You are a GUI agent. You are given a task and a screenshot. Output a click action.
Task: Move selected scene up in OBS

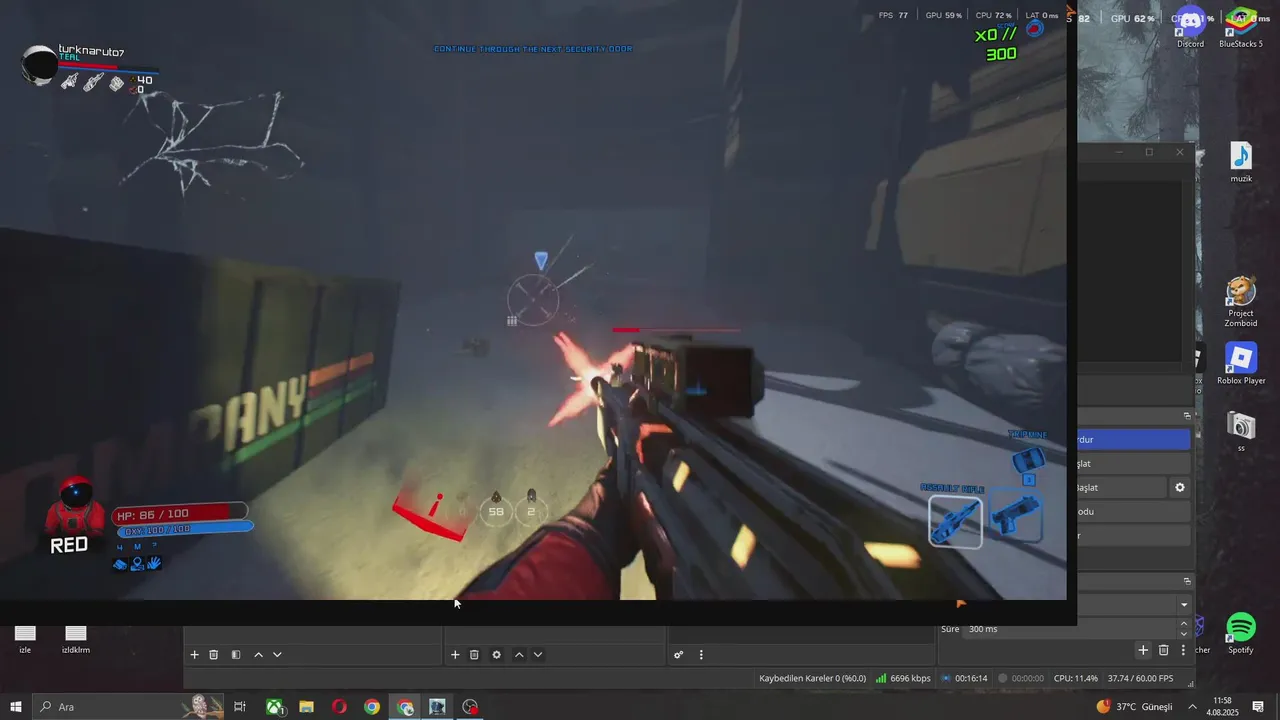(x=258, y=655)
